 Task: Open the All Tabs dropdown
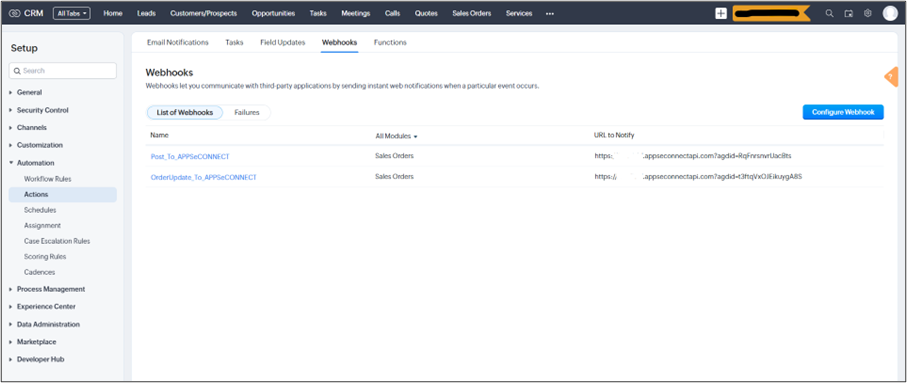pyautogui.click(x=72, y=13)
